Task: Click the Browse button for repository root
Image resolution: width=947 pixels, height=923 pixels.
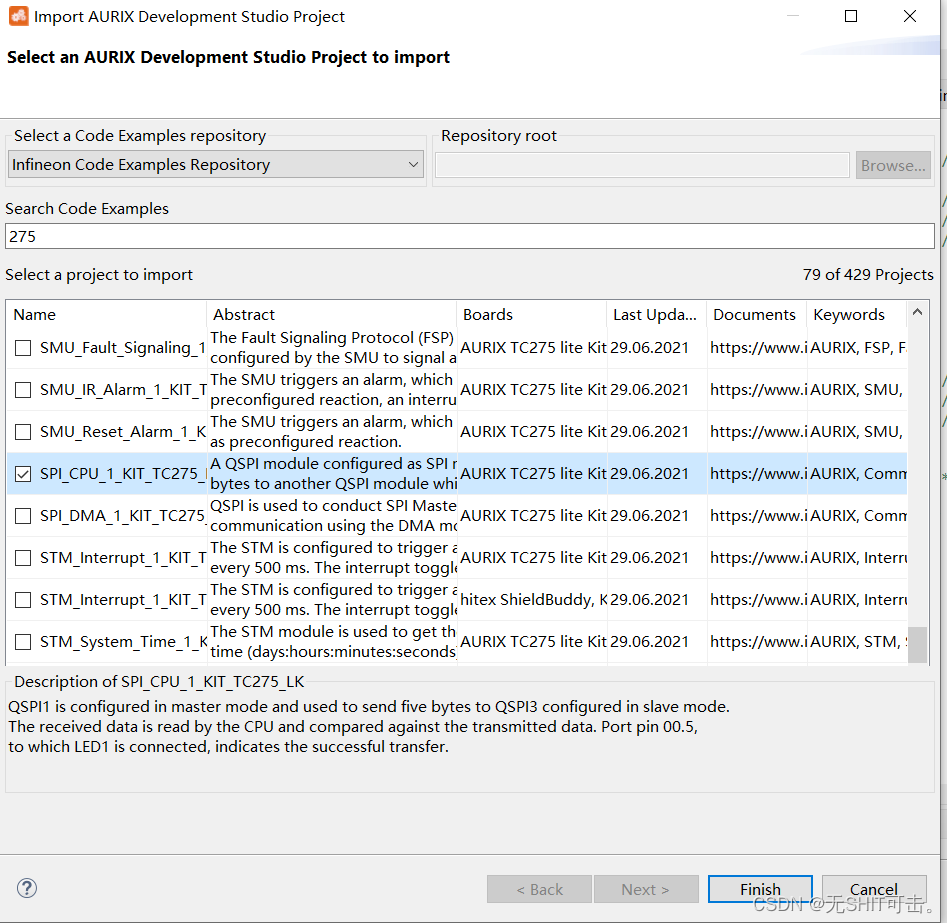Action: [893, 165]
